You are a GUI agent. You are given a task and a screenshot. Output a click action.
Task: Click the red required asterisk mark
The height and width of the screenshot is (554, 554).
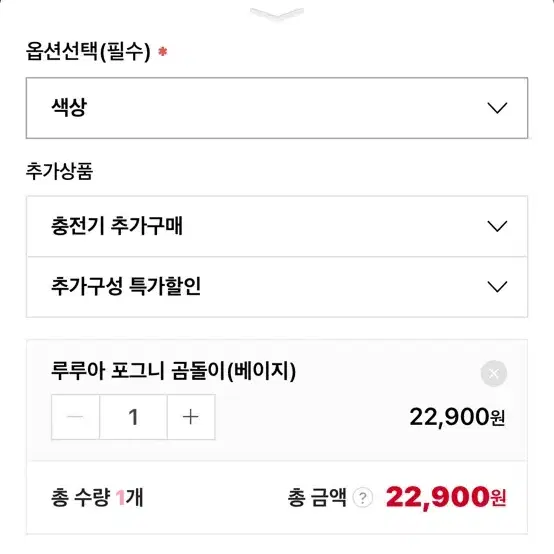pyautogui.click(x=163, y=52)
